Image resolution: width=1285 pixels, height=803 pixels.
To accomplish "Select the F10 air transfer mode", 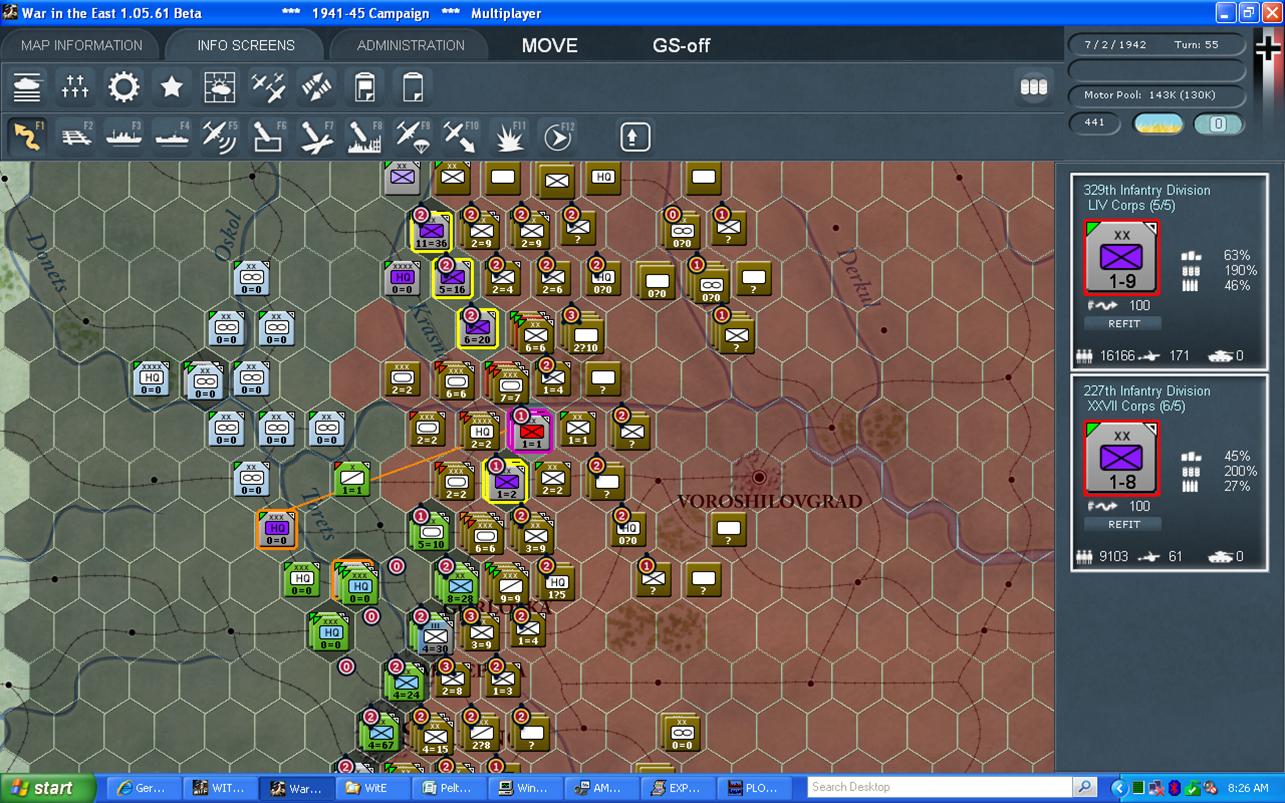I will (x=461, y=136).
